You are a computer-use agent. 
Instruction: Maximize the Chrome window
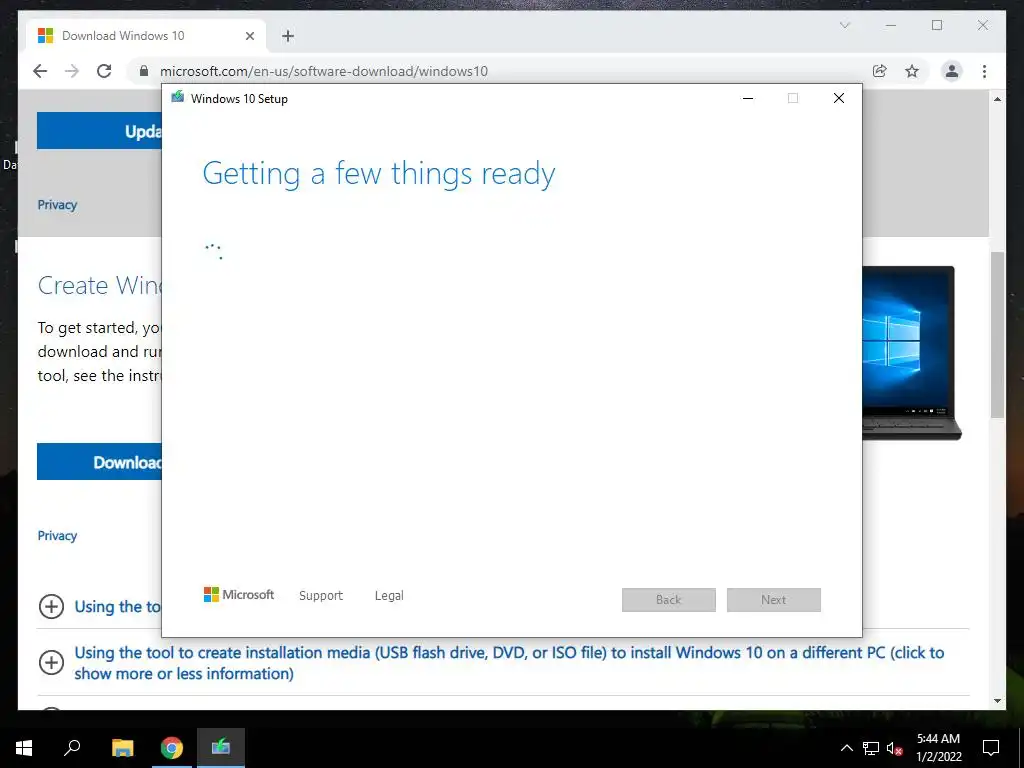pyautogui.click(x=937, y=25)
